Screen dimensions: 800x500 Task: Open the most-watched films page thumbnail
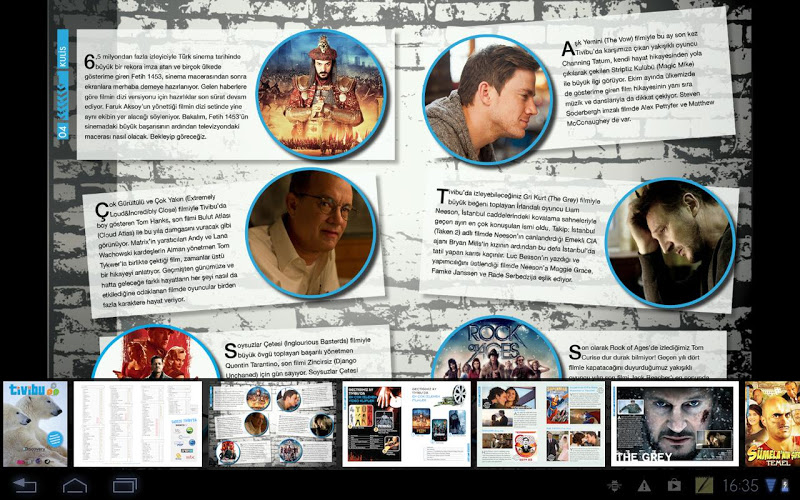click(x=406, y=424)
